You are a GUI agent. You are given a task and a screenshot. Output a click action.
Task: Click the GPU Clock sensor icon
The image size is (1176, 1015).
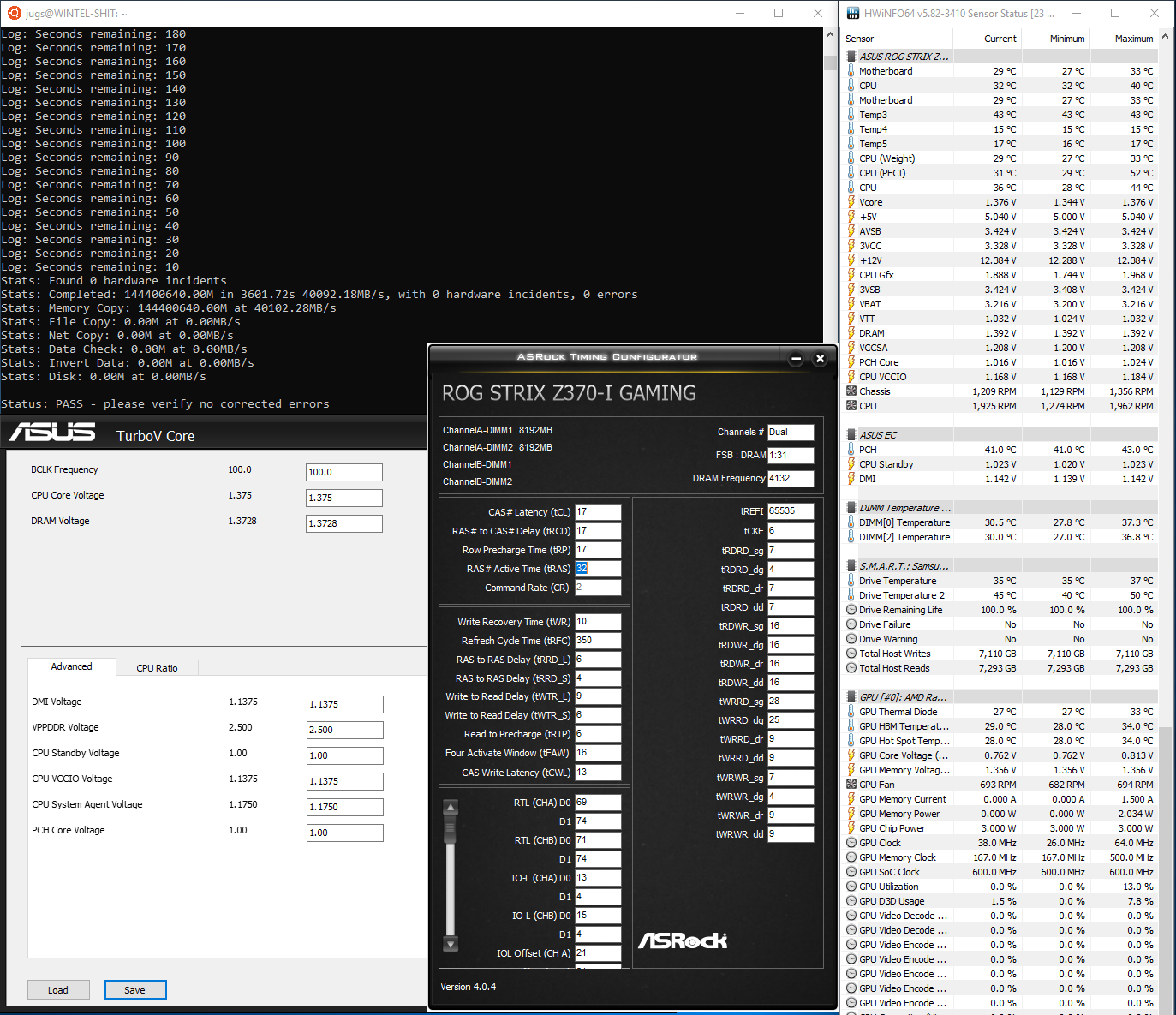tap(851, 843)
